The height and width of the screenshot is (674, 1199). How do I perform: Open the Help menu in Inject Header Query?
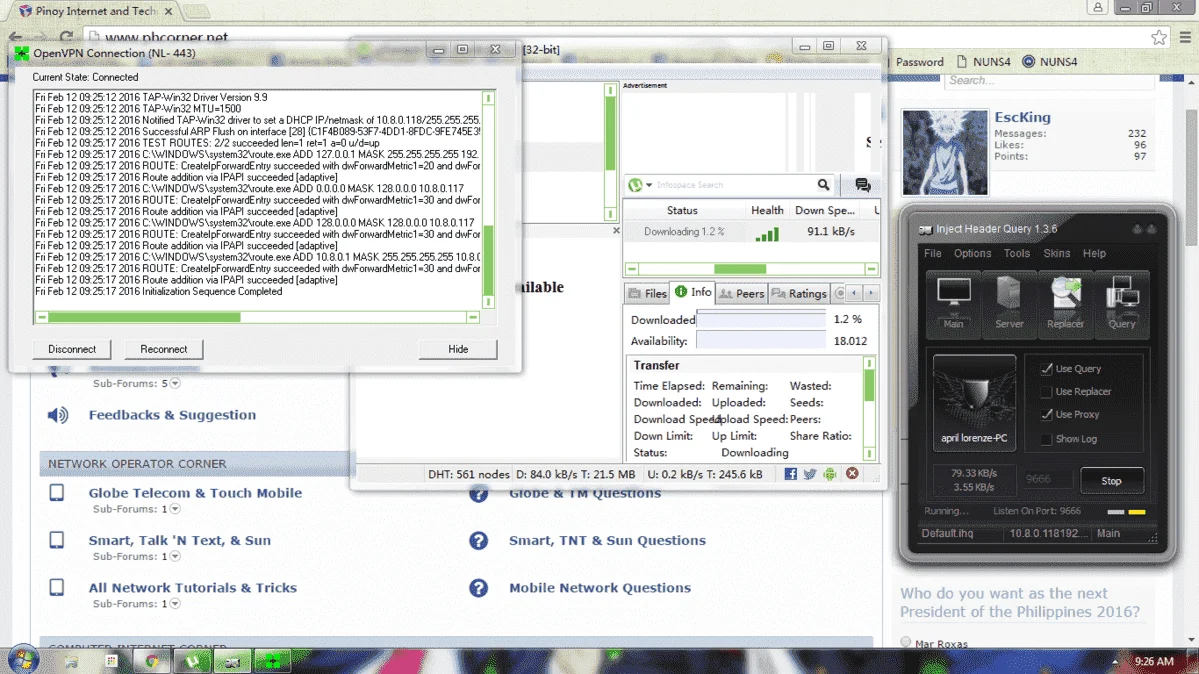[1094, 253]
